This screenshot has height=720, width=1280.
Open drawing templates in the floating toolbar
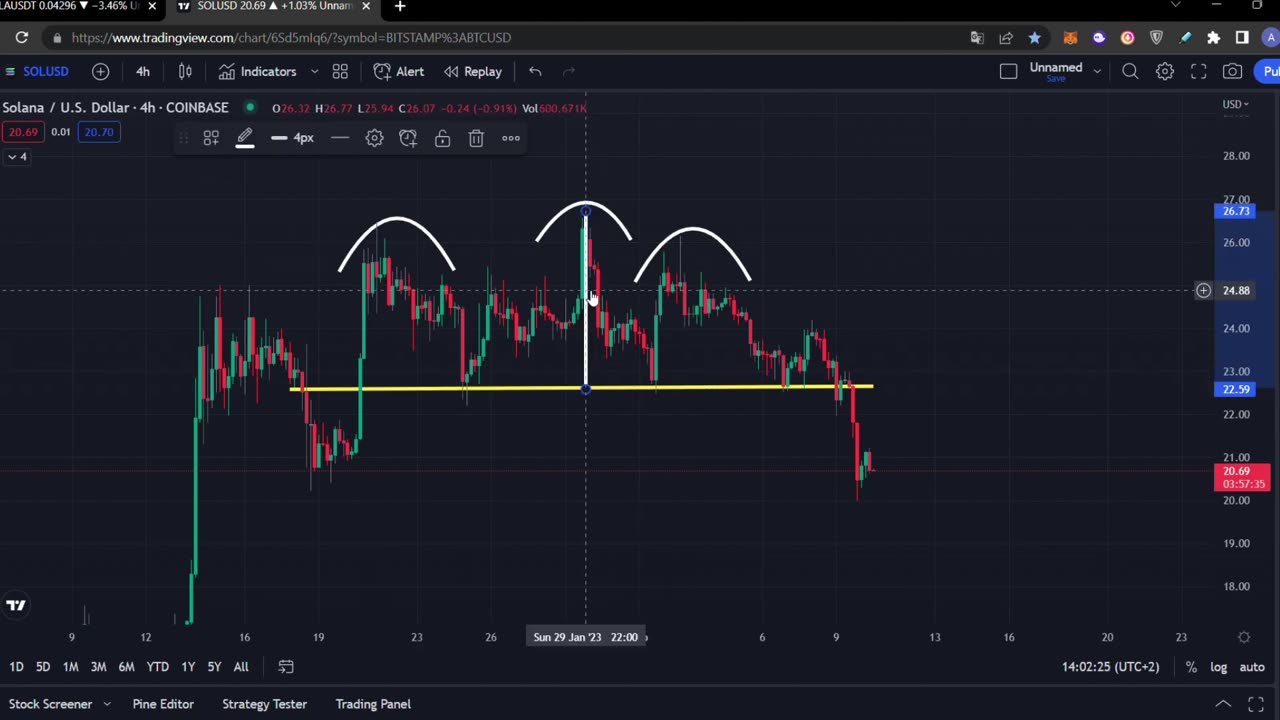click(211, 138)
